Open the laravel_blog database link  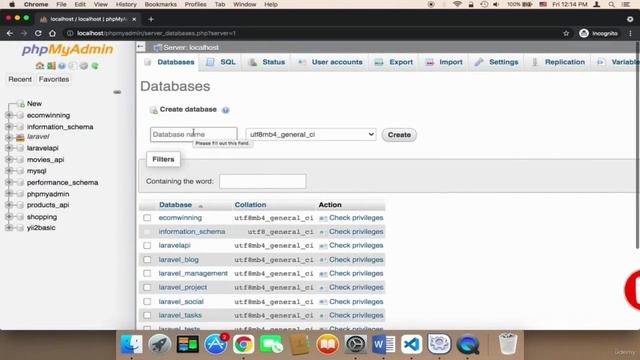[x=179, y=260]
